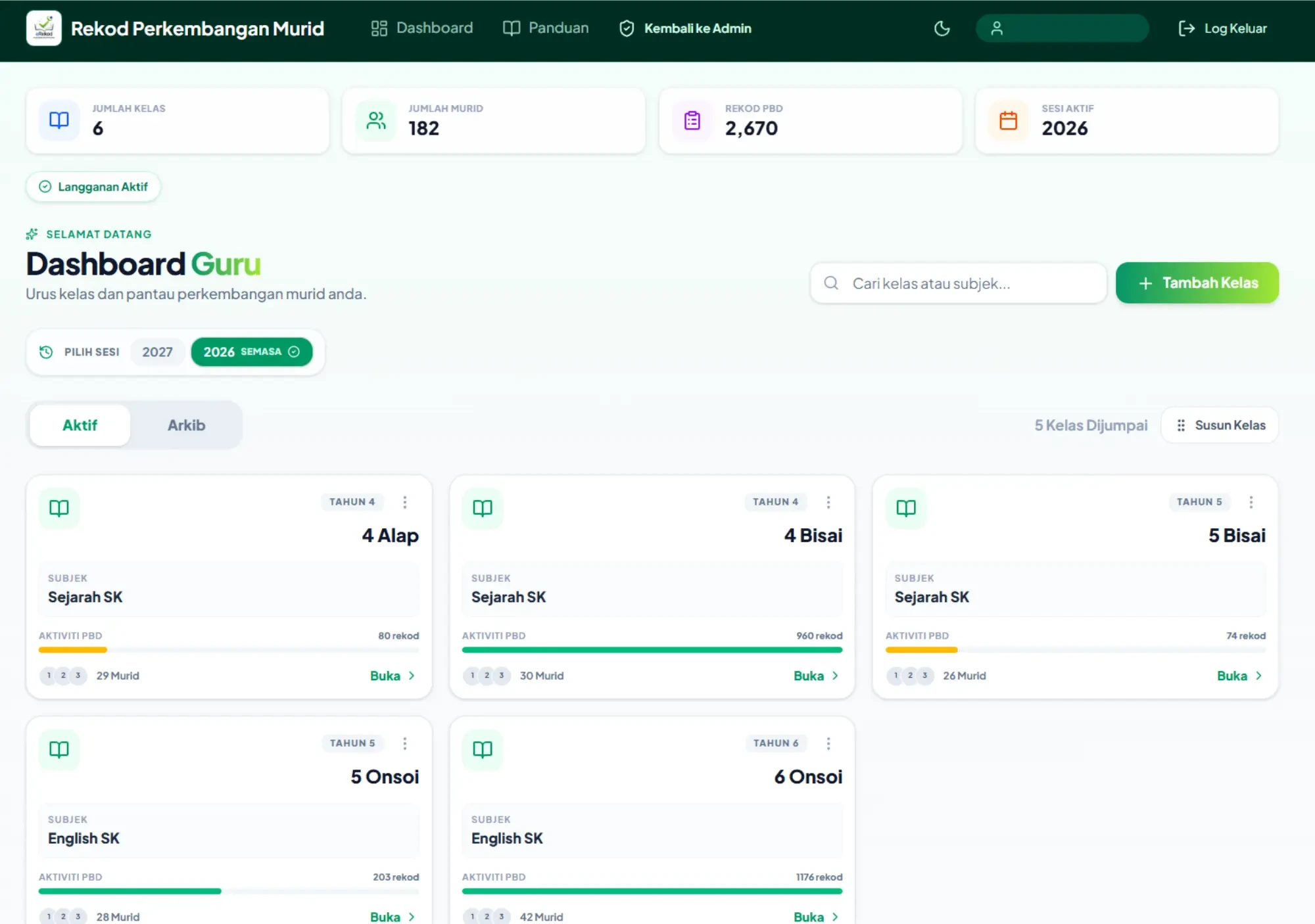Click the 4 Alap PBD progress bar
The height and width of the screenshot is (924, 1315).
[x=229, y=650]
